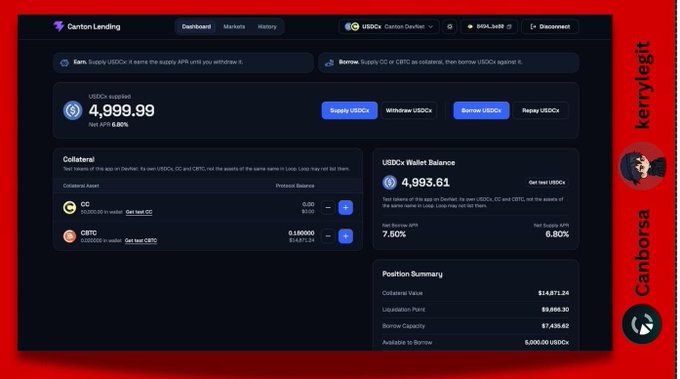
Task: Click the Earn banner piggy icon
Action: pyautogui.click(x=65, y=62)
